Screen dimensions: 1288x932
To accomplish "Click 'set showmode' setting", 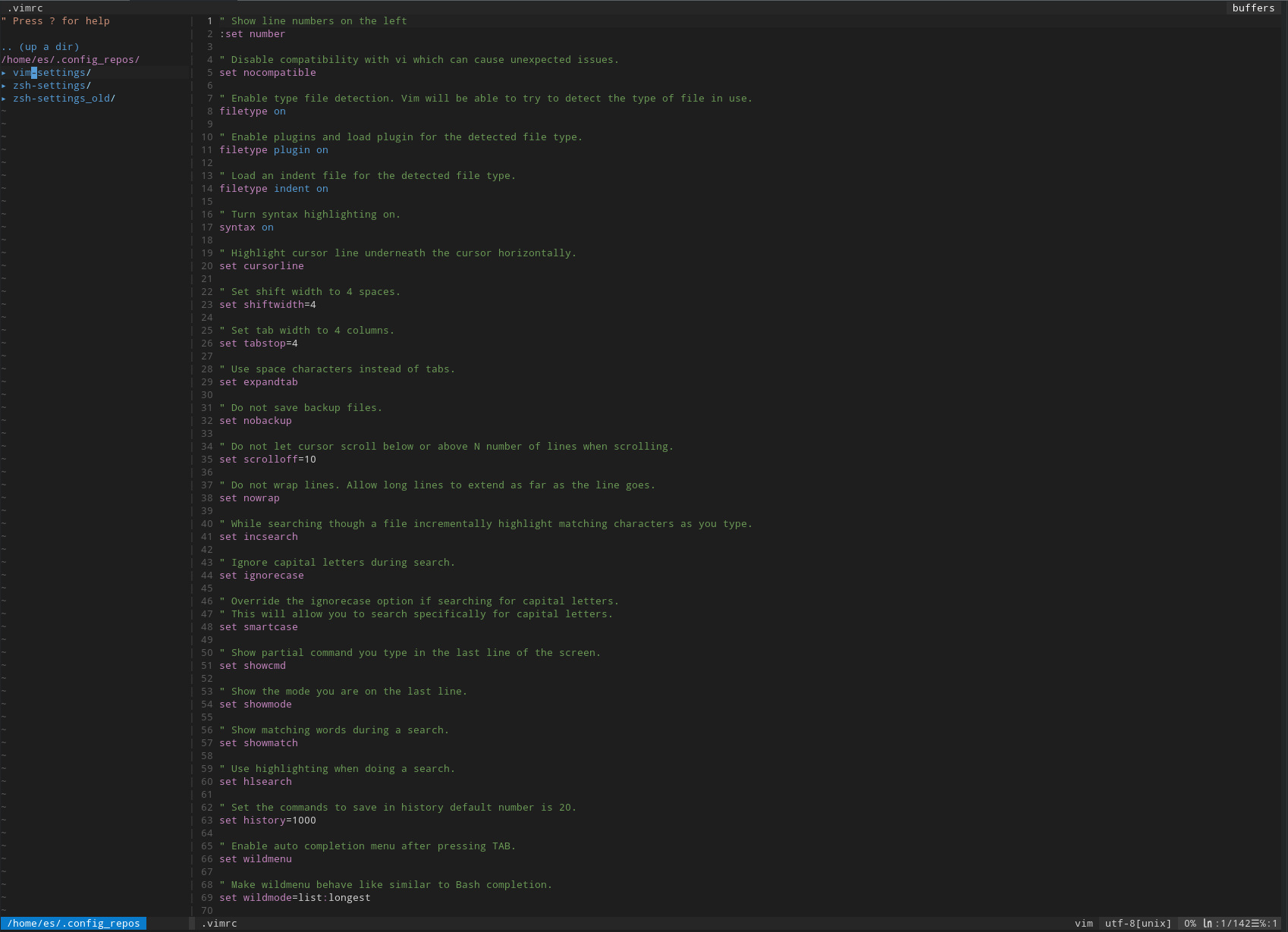I will 256,704.
